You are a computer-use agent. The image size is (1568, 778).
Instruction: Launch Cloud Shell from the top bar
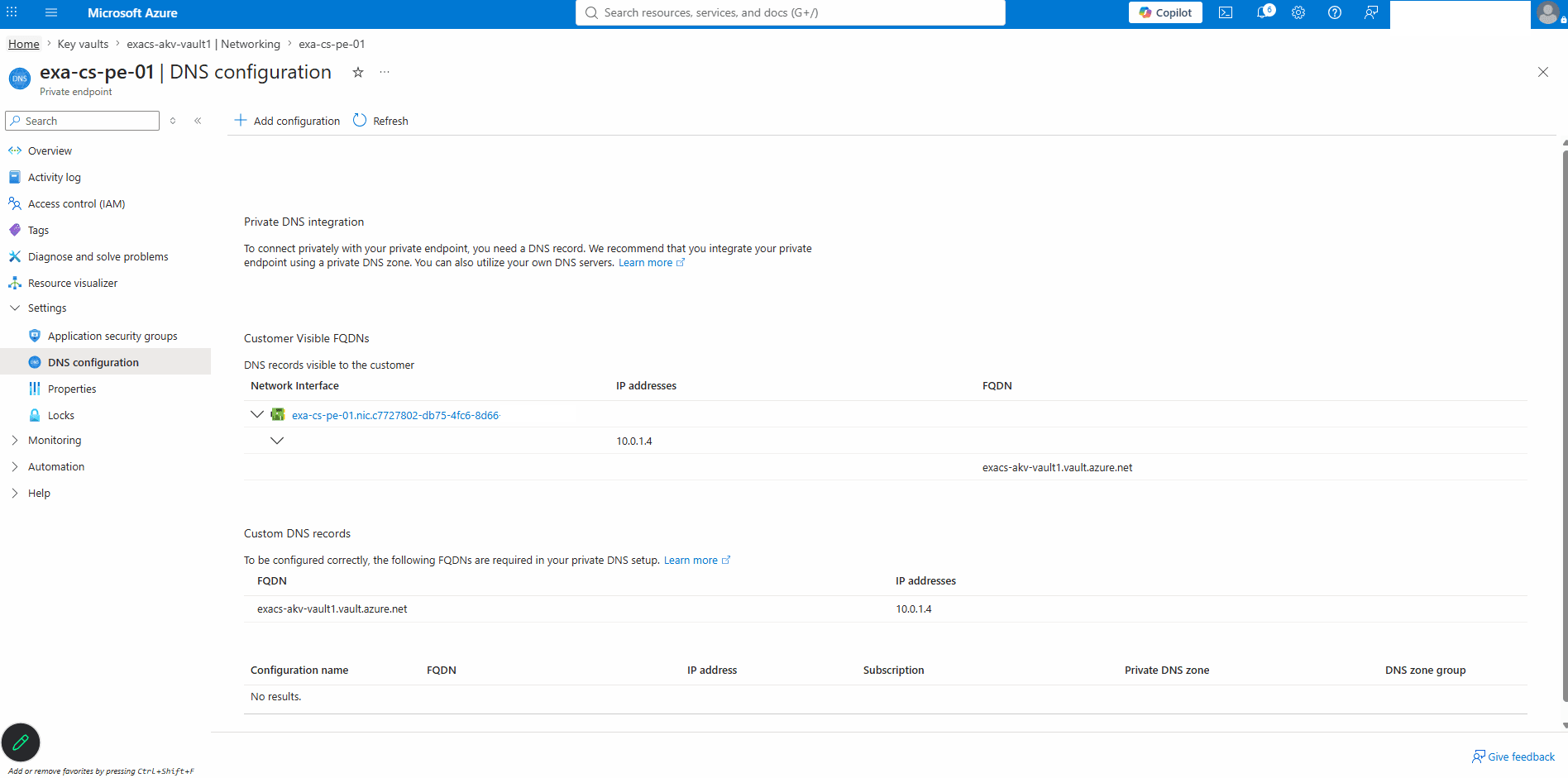[x=1226, y=12]
